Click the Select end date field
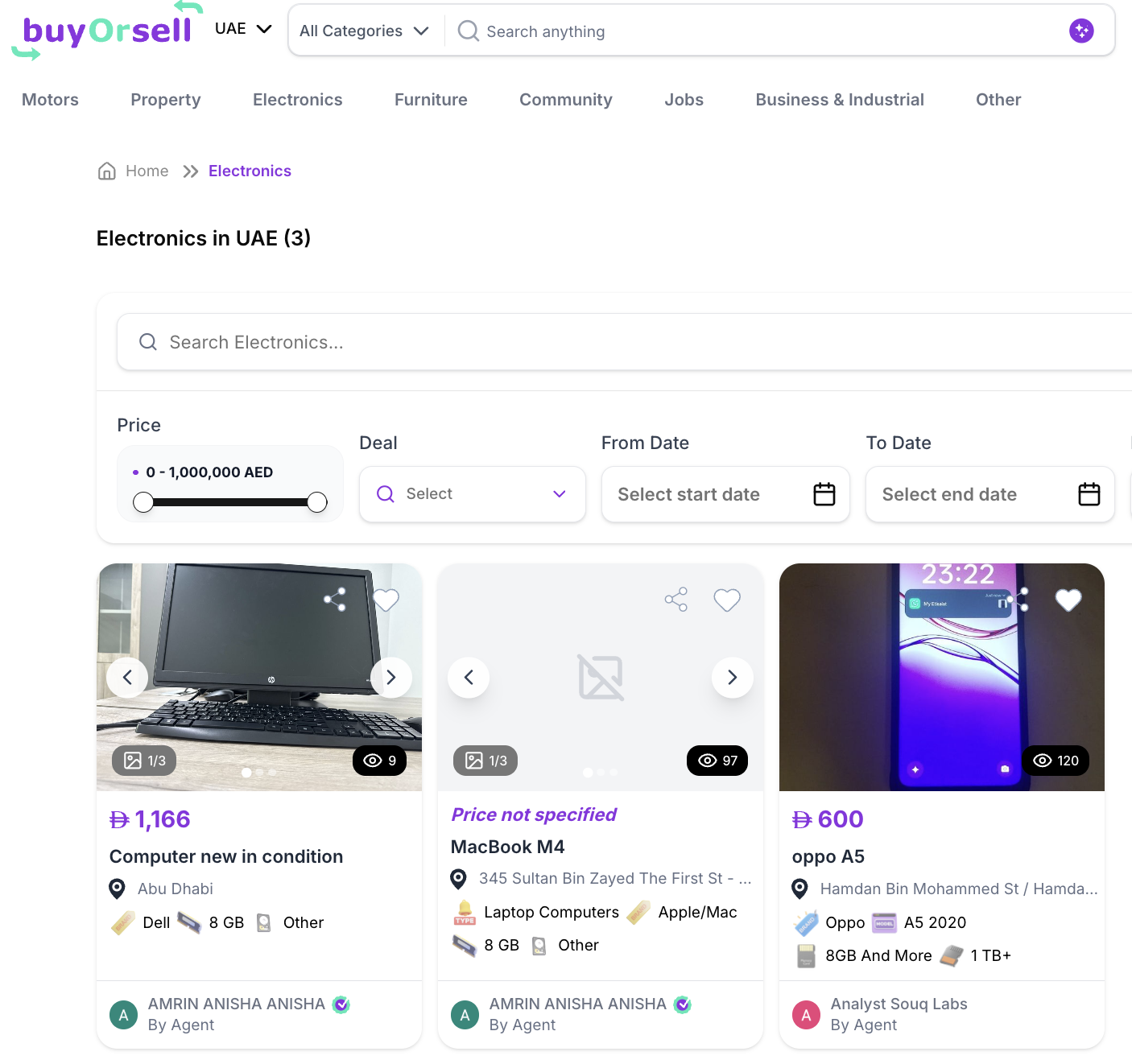Image resolution: width=1132 pixels, height=1064 pixels. pyautogui.click(x=989, y=494)
